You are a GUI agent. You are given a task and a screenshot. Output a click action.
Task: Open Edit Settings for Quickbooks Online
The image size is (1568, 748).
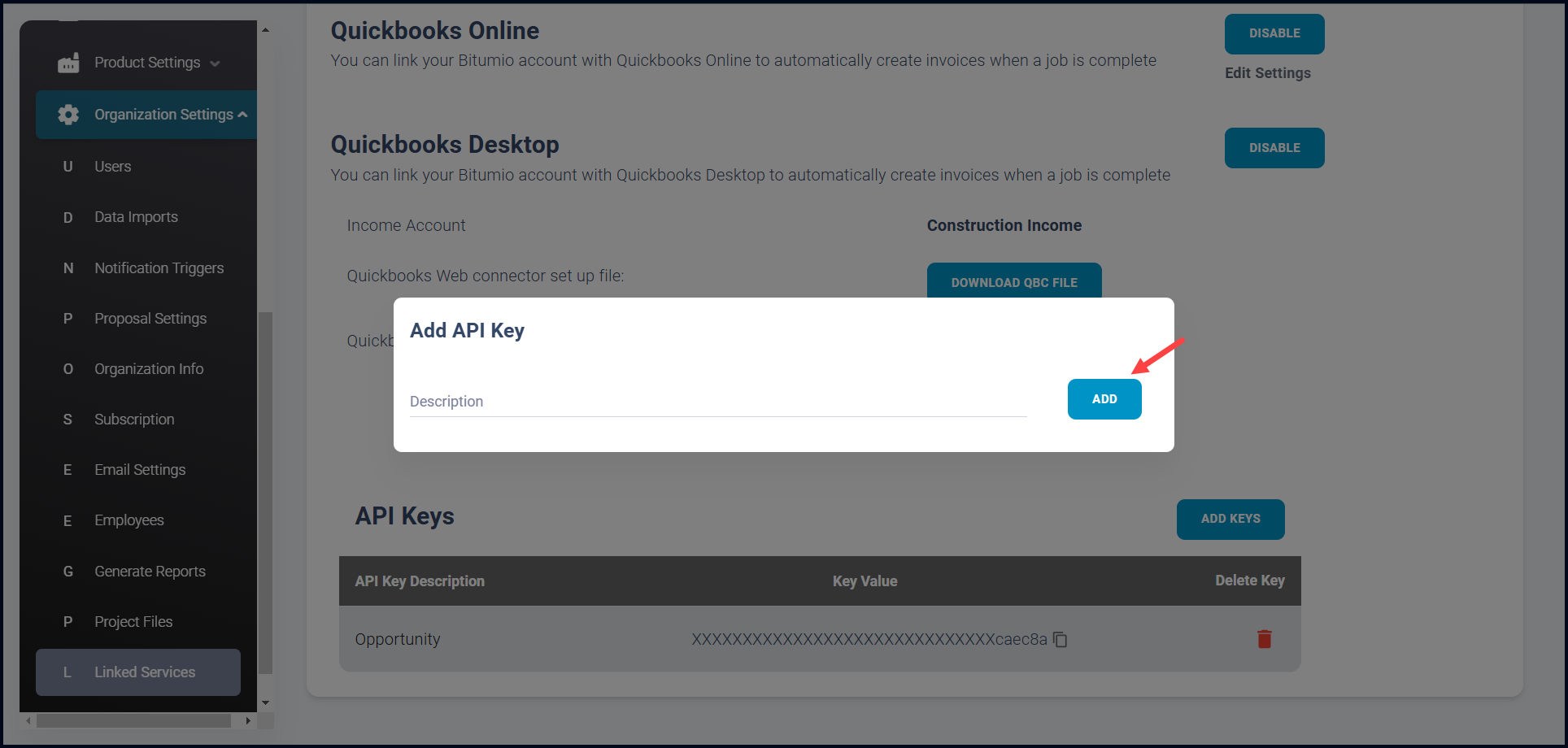click(1268, 73)
